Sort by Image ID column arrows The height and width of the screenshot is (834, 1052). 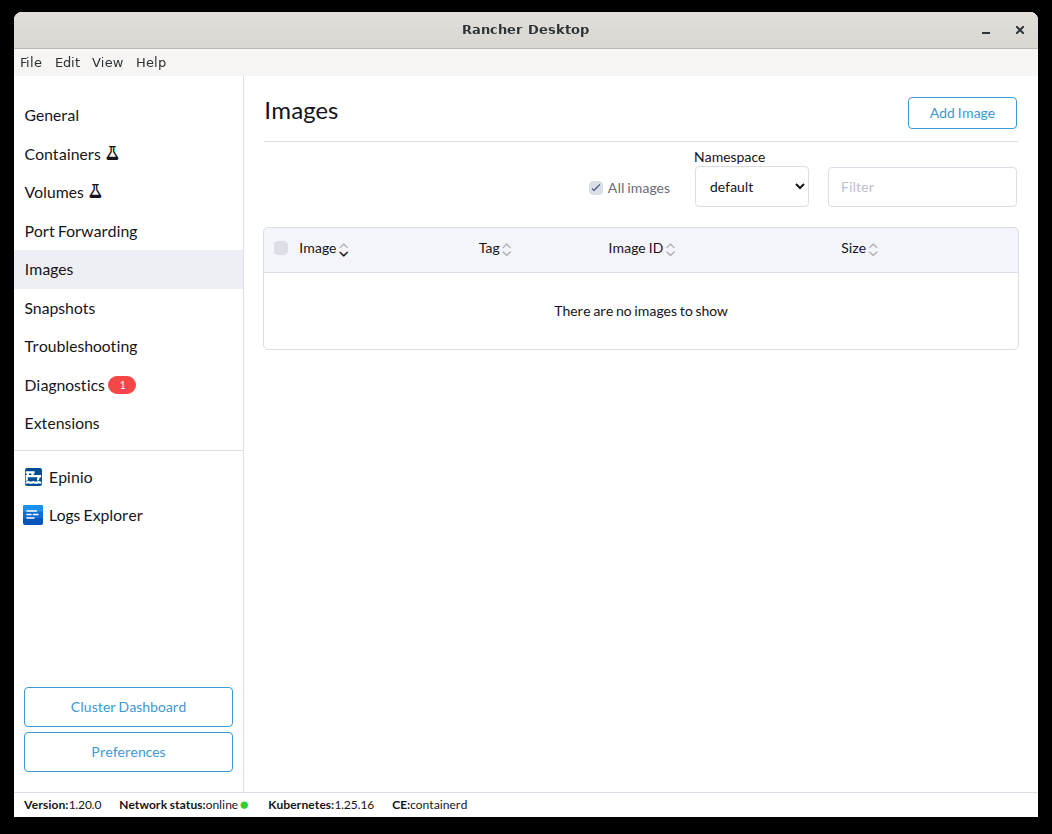click(x=670, y=250)
